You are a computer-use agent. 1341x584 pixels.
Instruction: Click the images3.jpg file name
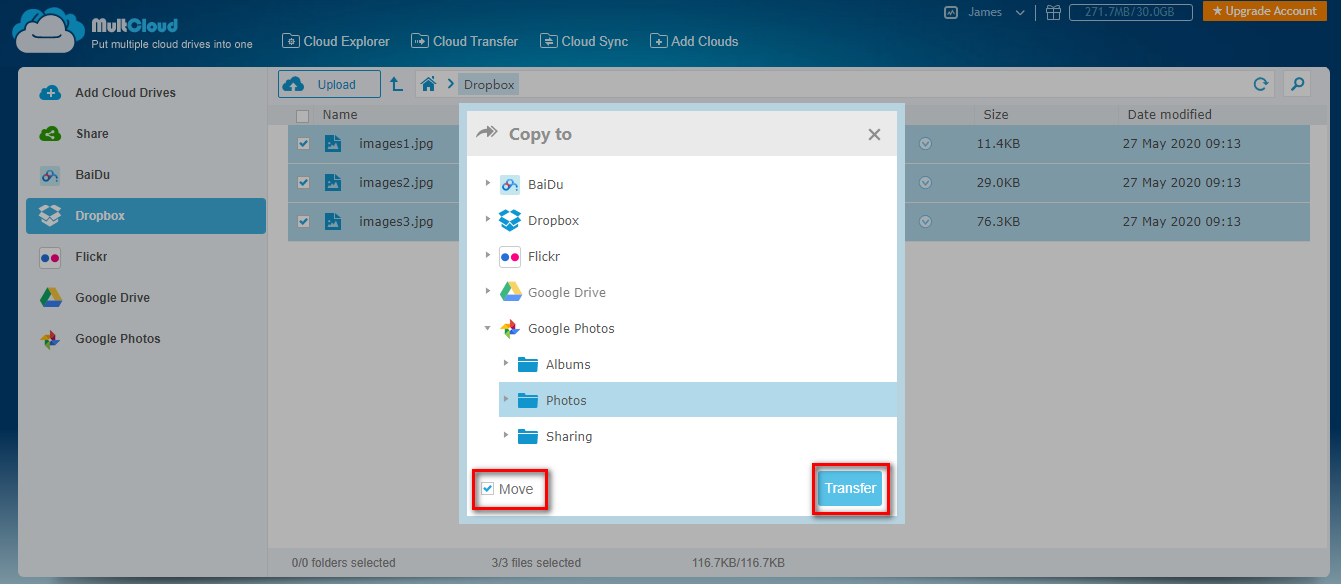tap(396, 222)
